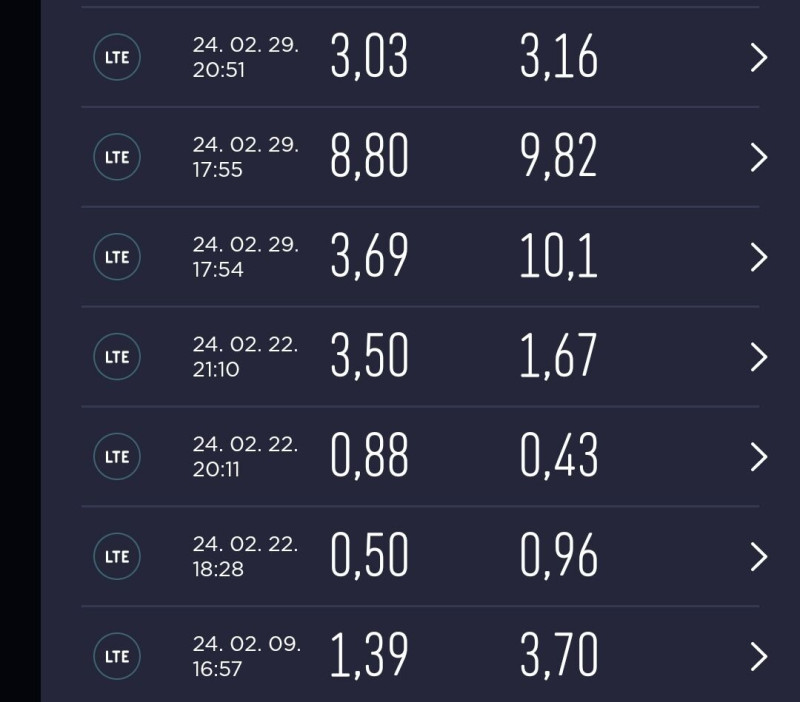Open details chevron for 24. 02. 09. test
800x702 pixels.
(759, 657)
